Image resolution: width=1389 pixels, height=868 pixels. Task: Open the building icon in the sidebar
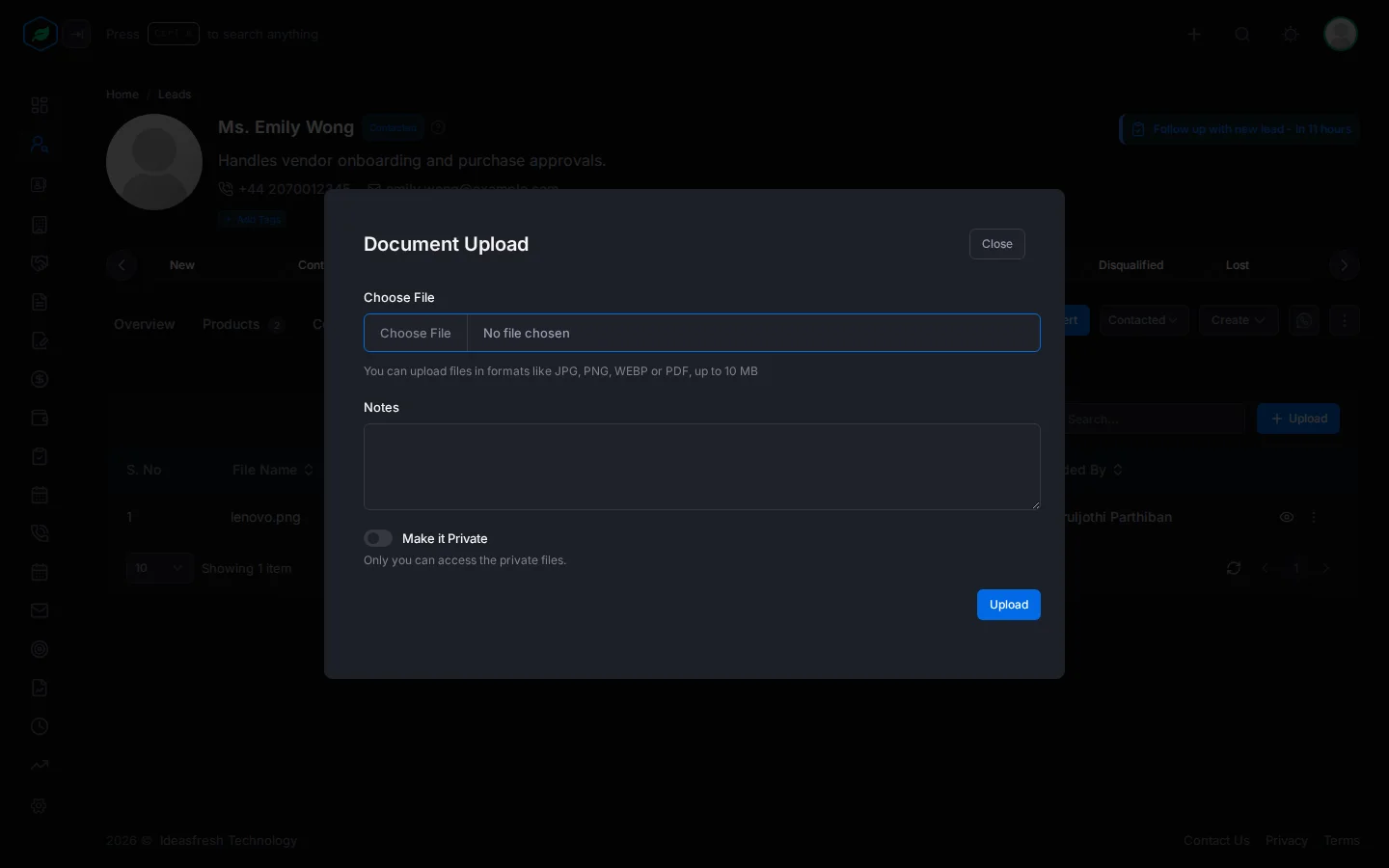[x=40, y=225]
